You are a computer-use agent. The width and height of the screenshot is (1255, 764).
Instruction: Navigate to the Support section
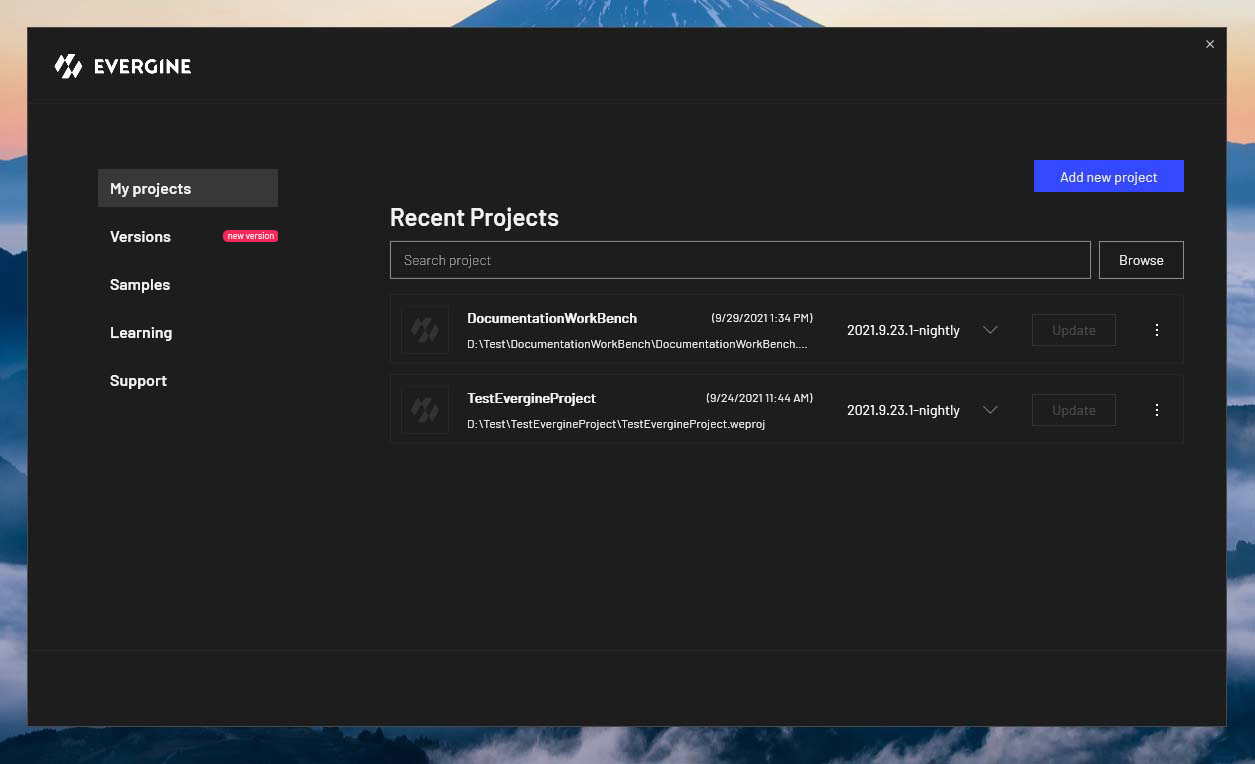coord(138,381)
